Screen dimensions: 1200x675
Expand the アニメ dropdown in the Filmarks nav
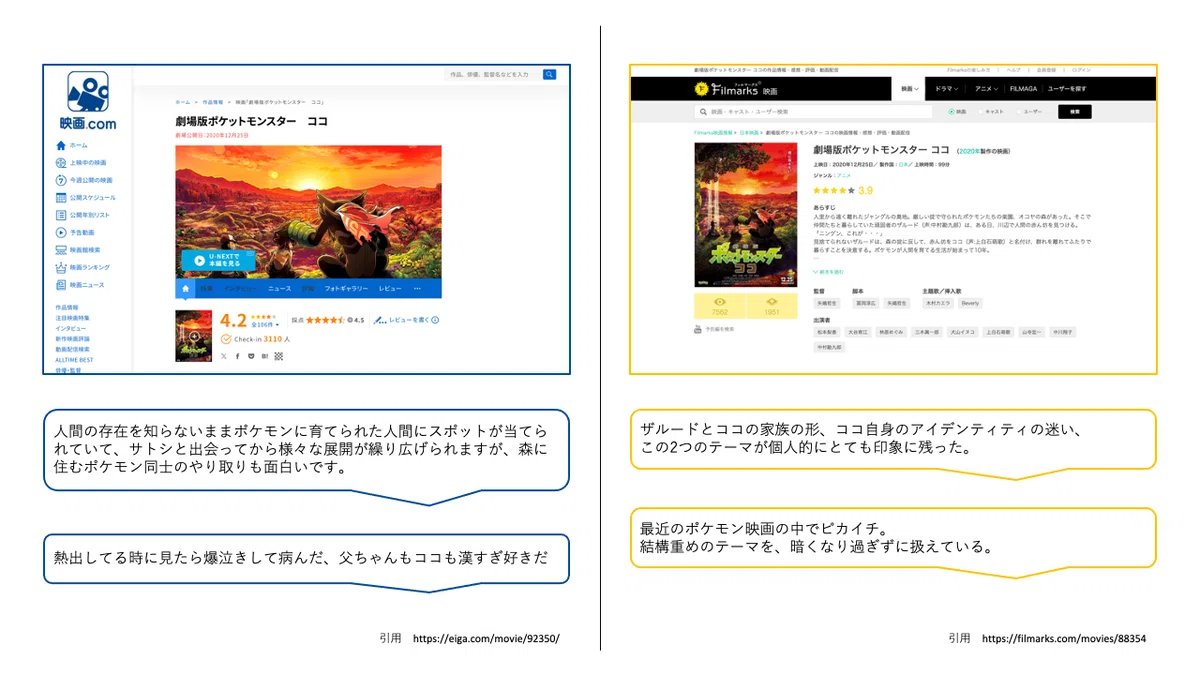click(x=986, y=89)
